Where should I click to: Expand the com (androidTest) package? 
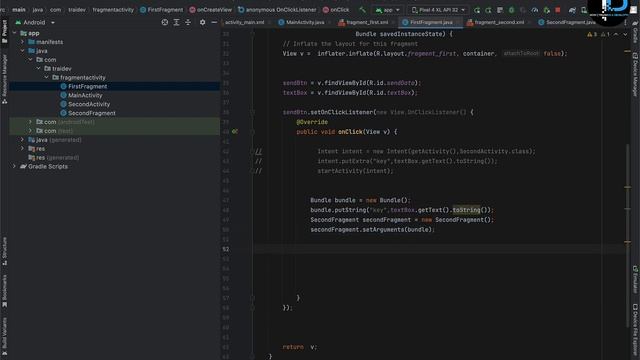coord(30,122)
